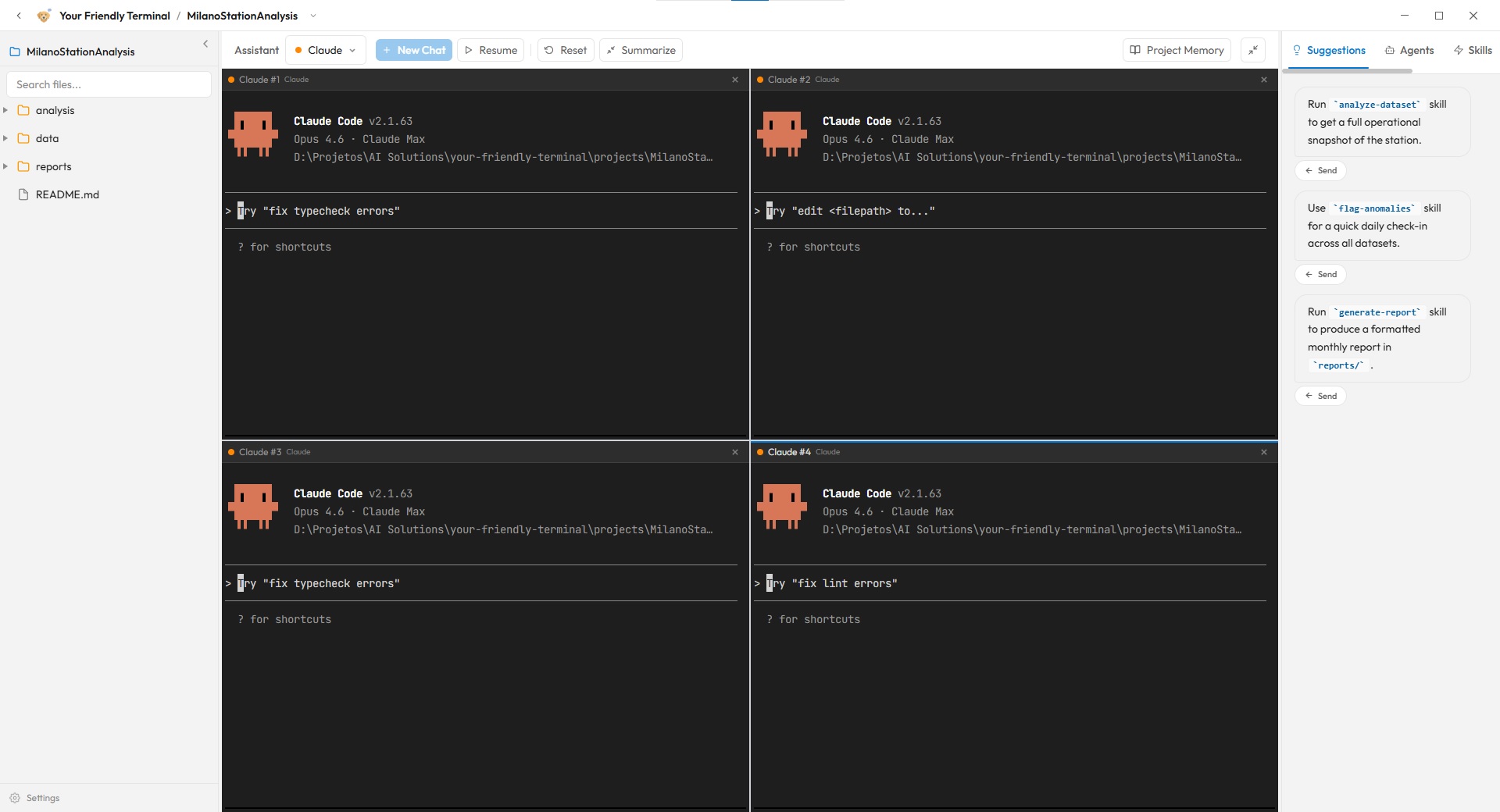This screenshot has height=812, width=1500.
Task: Collapse the chat grid using the shrink-arrows icon
Action: tap(1252, 50)
